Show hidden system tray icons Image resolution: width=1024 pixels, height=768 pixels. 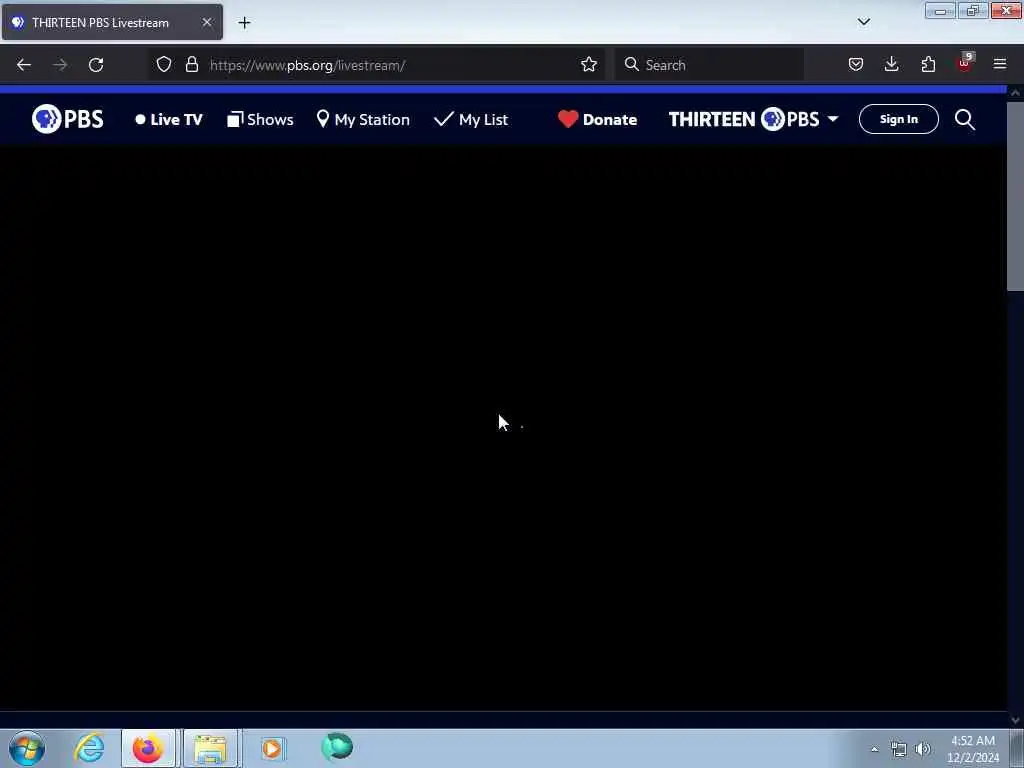pos(874,749)
